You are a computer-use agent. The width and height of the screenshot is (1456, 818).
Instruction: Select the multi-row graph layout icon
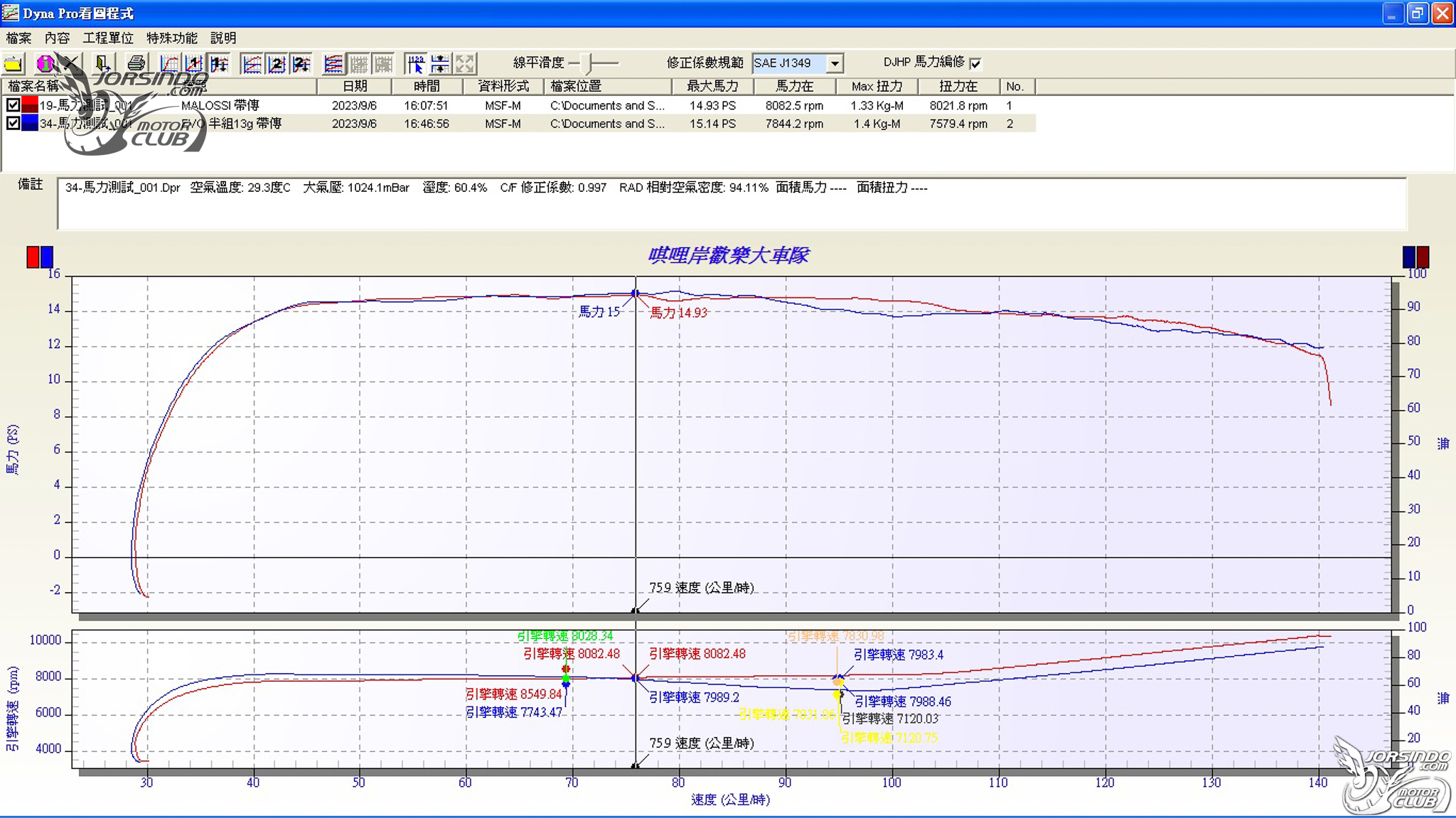click(x=333, y=64)
